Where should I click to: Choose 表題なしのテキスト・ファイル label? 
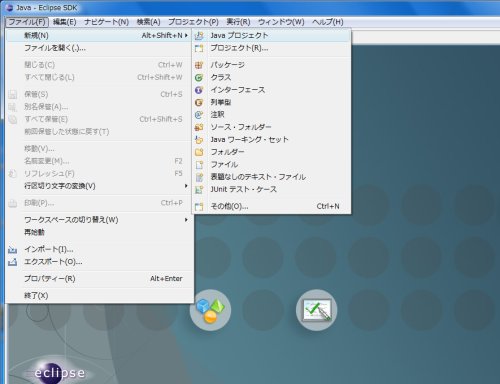258,177
